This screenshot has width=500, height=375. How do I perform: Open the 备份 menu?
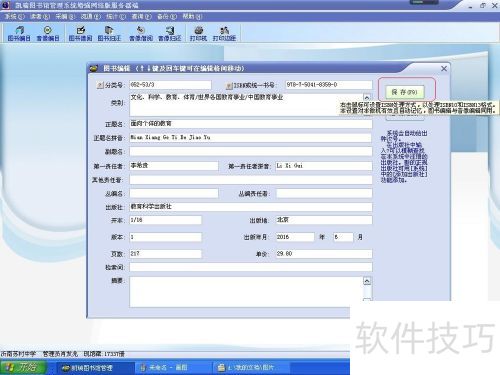(167, 16)
